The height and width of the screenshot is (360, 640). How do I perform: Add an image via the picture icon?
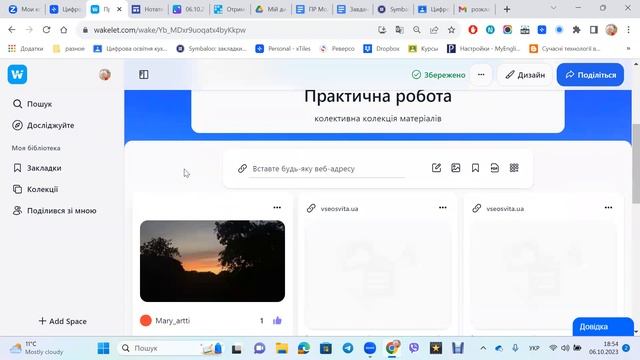click(456, 168)
